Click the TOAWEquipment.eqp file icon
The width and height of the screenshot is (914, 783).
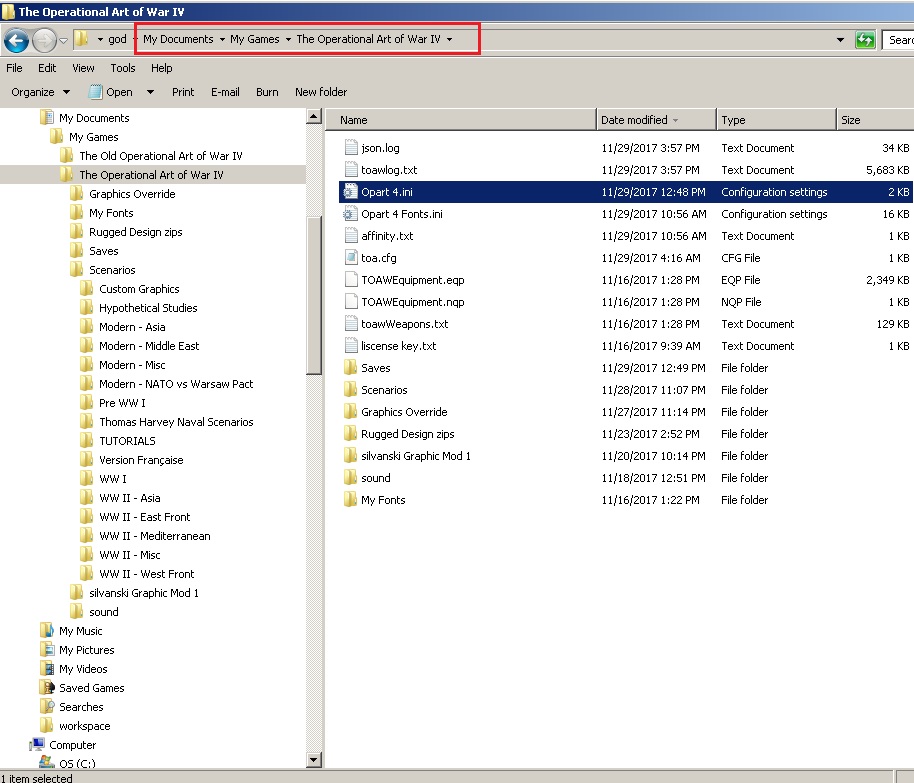pyautogui.click(x=351, y=280)
